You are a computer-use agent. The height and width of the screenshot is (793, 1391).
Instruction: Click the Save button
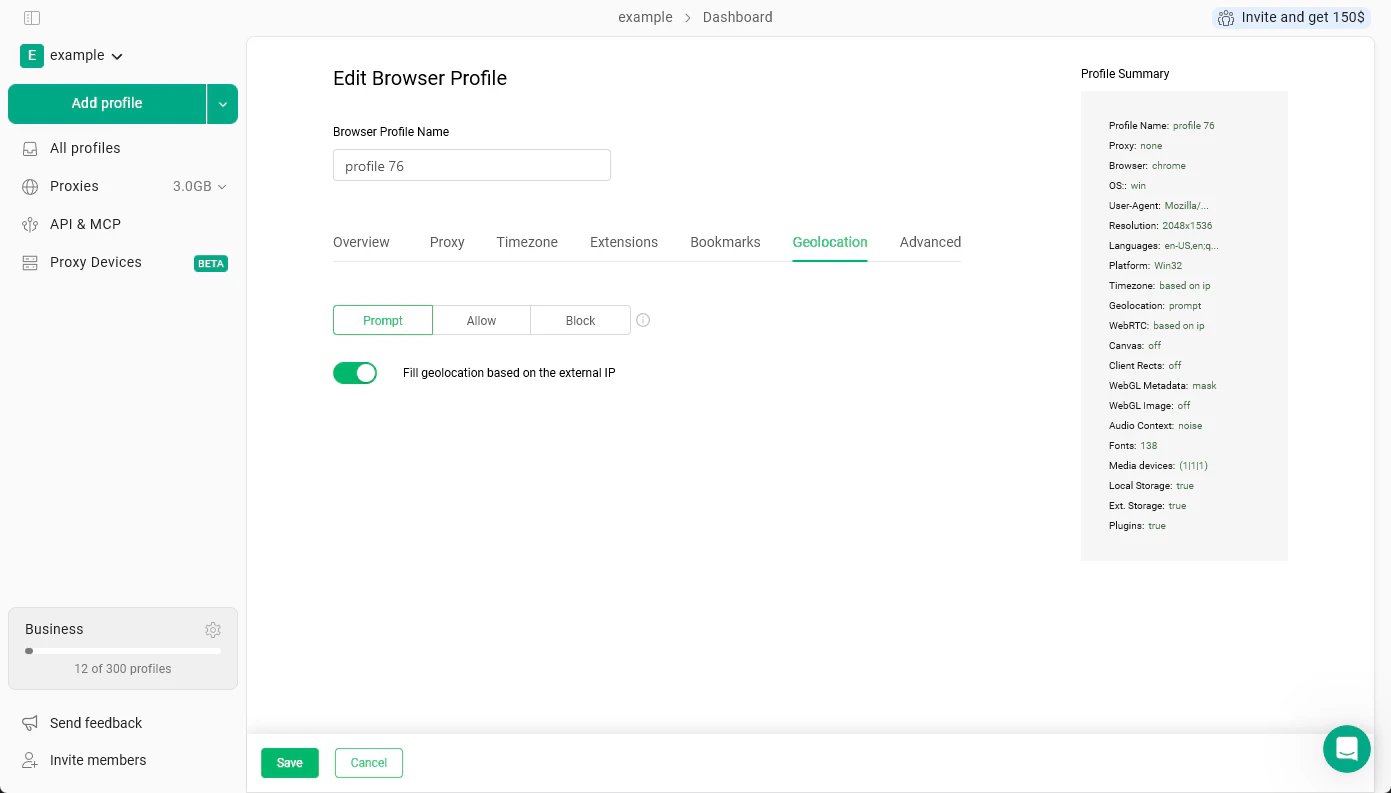[290, 763]
